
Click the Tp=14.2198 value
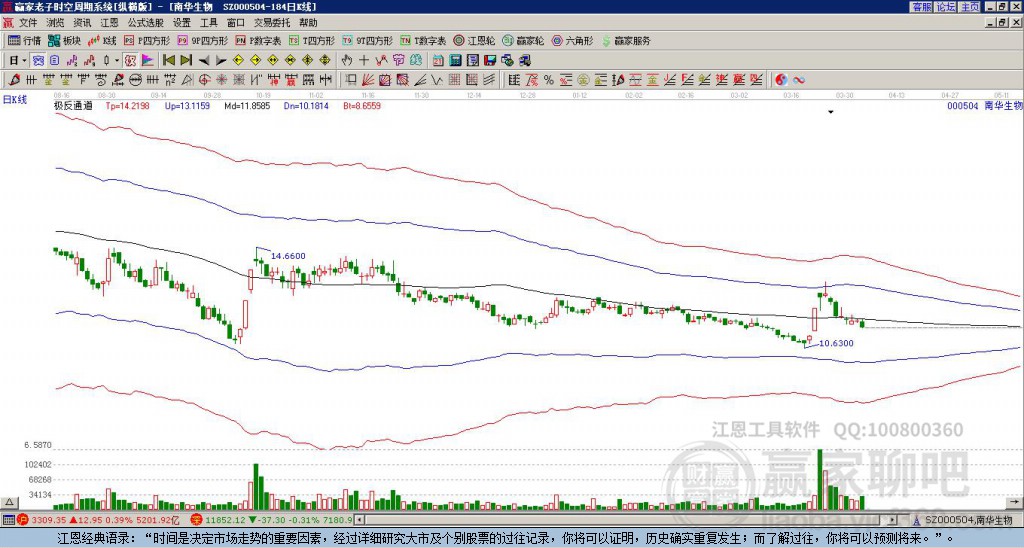coord(127,105)
